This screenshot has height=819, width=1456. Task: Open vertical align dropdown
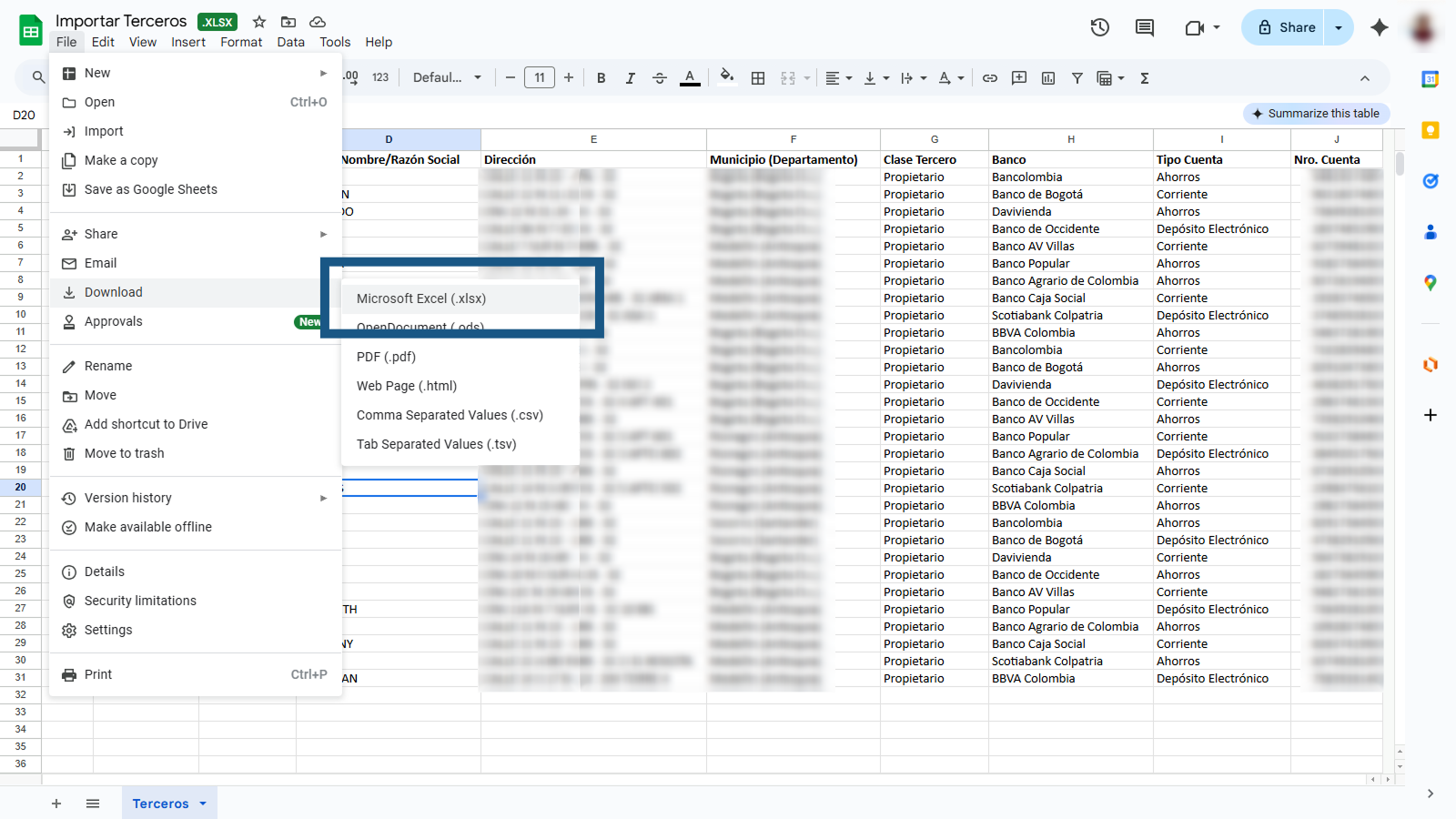coord(876,78)
